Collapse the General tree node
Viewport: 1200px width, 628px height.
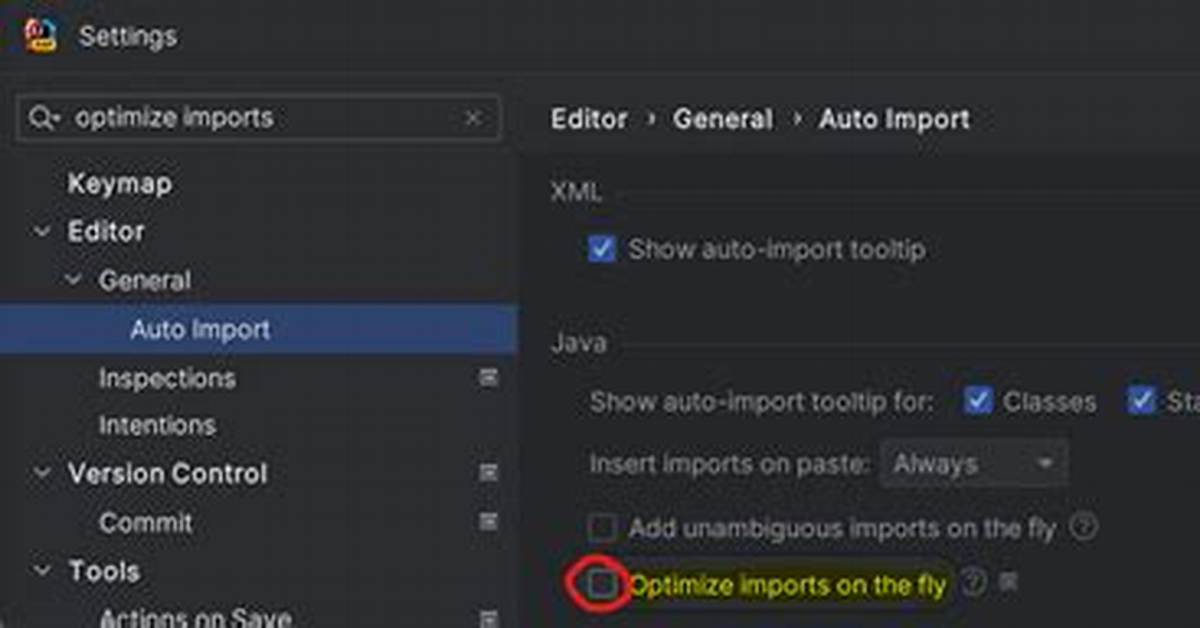(73, 281)
